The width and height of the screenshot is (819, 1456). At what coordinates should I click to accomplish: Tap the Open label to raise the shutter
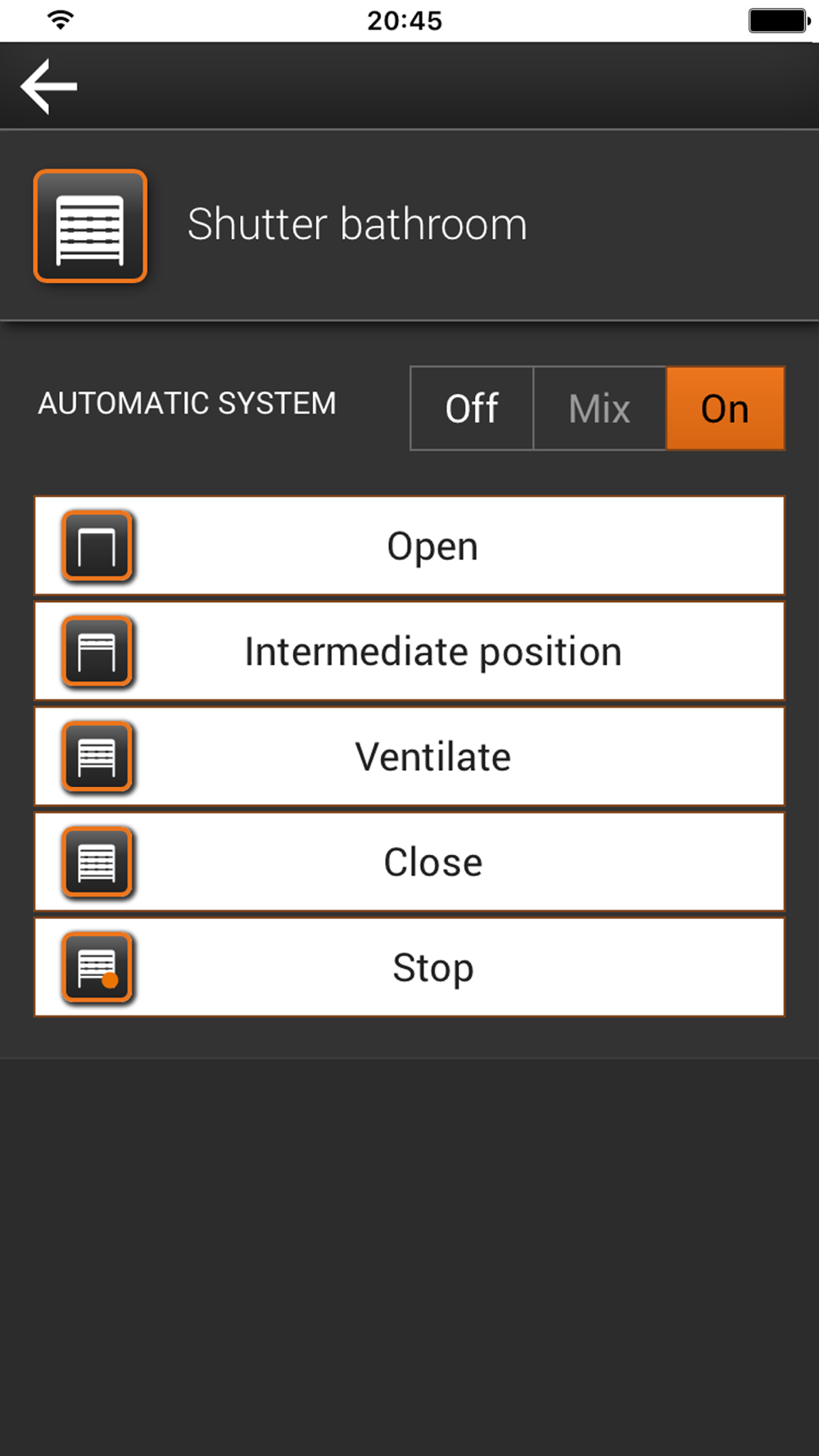point(432,547)
